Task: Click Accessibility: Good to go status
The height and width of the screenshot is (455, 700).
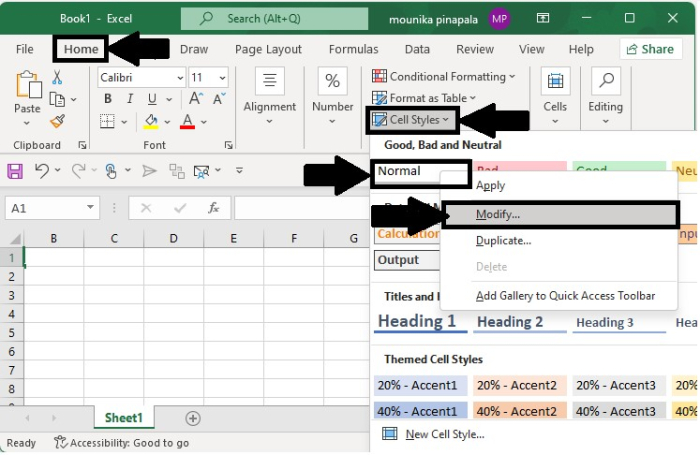Action: pos(121,443)
